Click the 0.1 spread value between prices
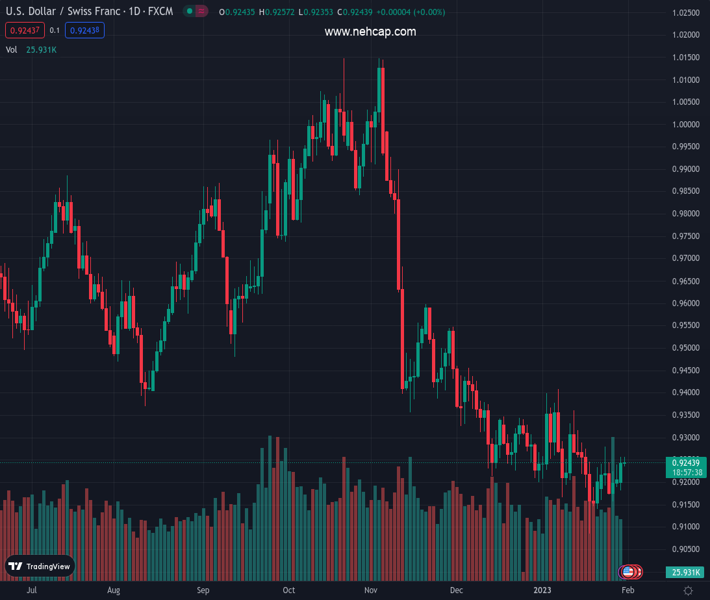This screenshot has height=600, width=710. coord(54,30)
